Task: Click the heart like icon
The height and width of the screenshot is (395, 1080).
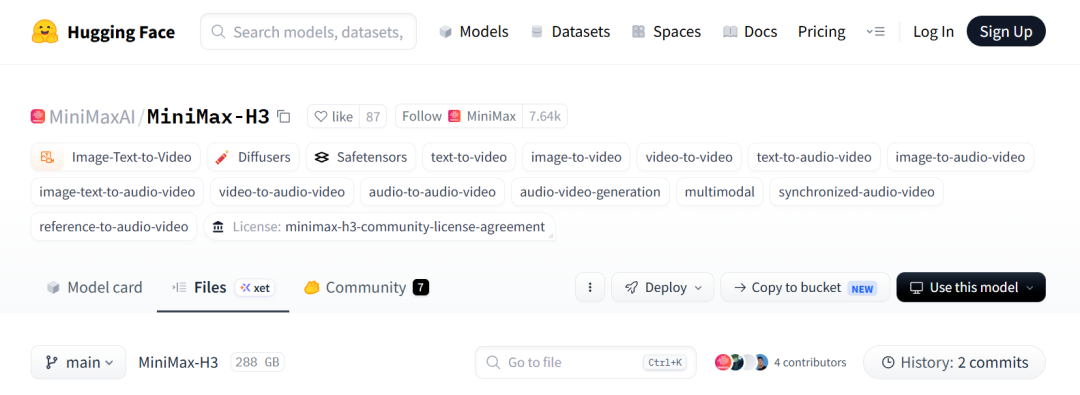Action: click(x=320, y=117)
